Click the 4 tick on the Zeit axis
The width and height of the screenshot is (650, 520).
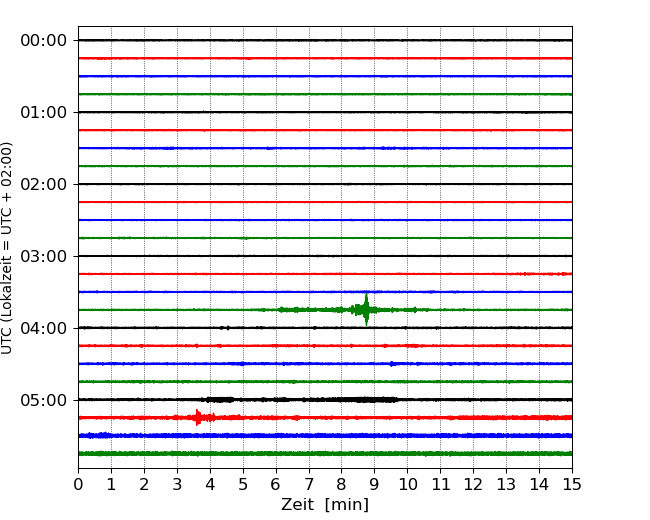(x=210, y=484)
